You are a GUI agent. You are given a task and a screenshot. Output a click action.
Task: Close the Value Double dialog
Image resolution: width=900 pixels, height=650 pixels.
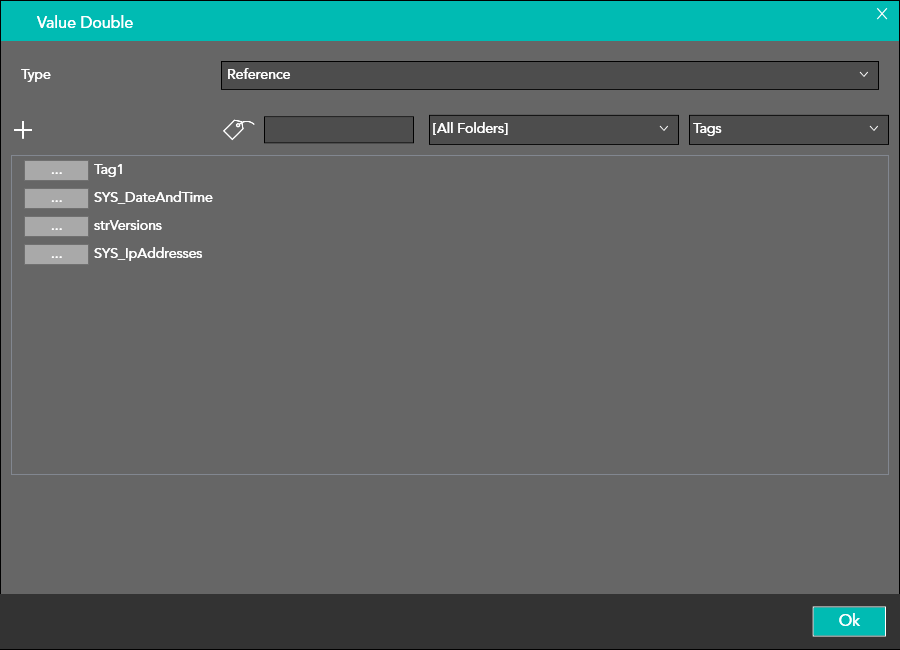click(x=881, y=14)
